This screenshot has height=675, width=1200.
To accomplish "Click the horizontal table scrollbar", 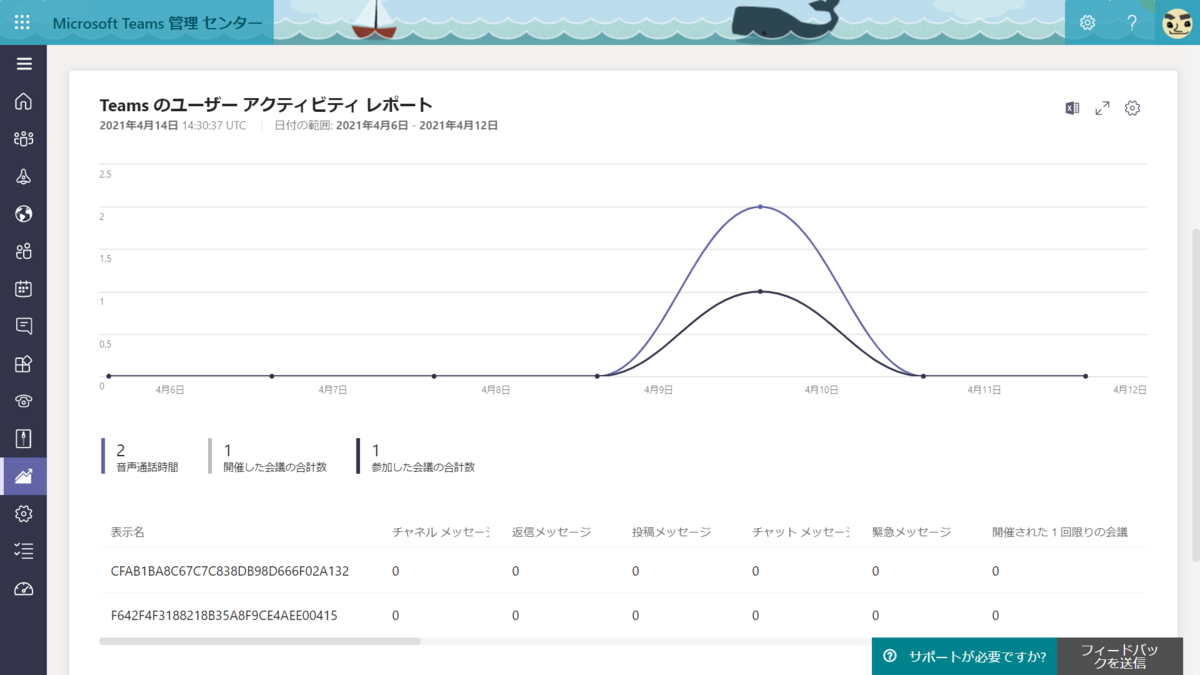I will click(260, 641).
